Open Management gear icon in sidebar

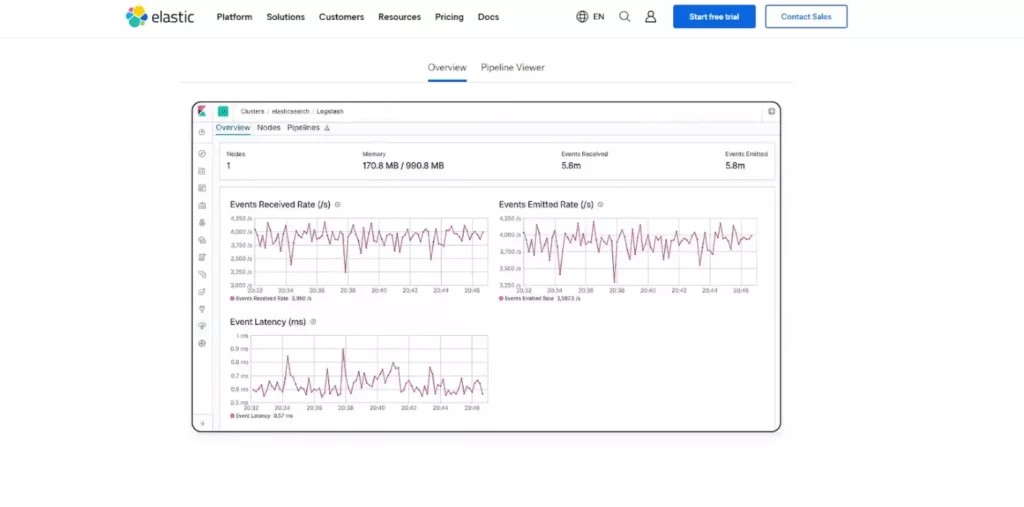click(x=202, y=343)
